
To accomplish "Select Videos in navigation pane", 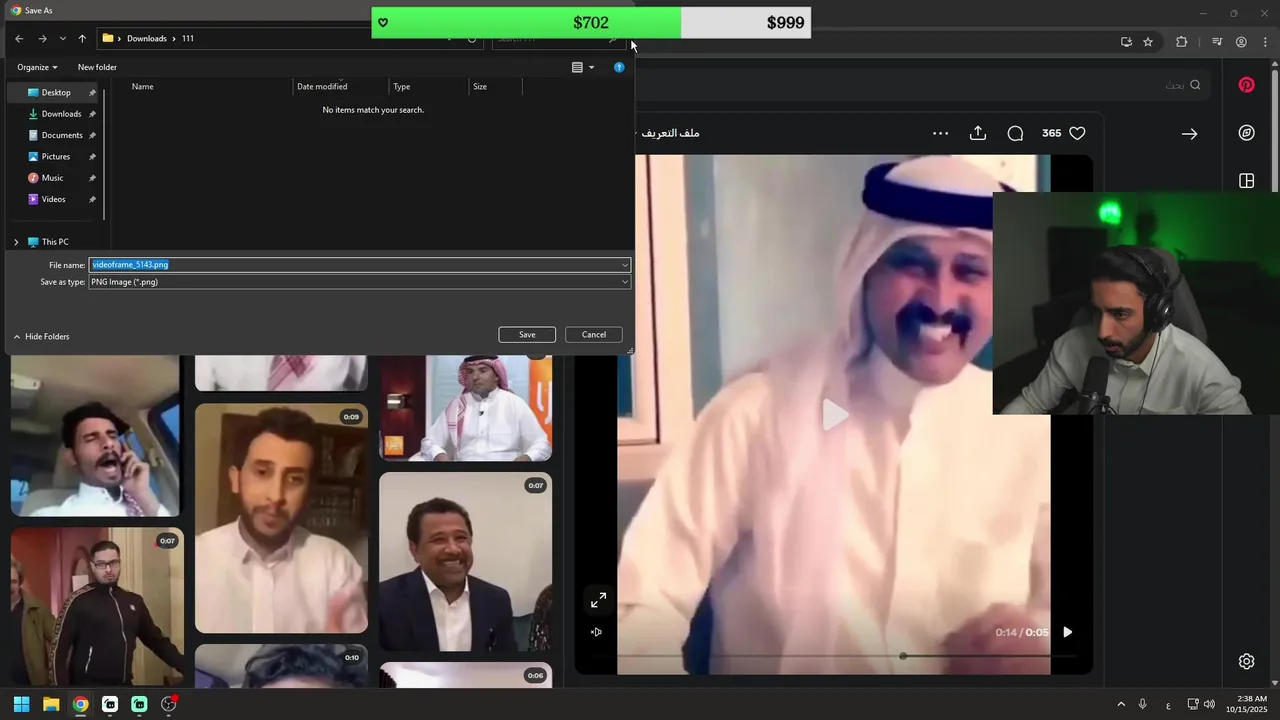I will point(53,199).
